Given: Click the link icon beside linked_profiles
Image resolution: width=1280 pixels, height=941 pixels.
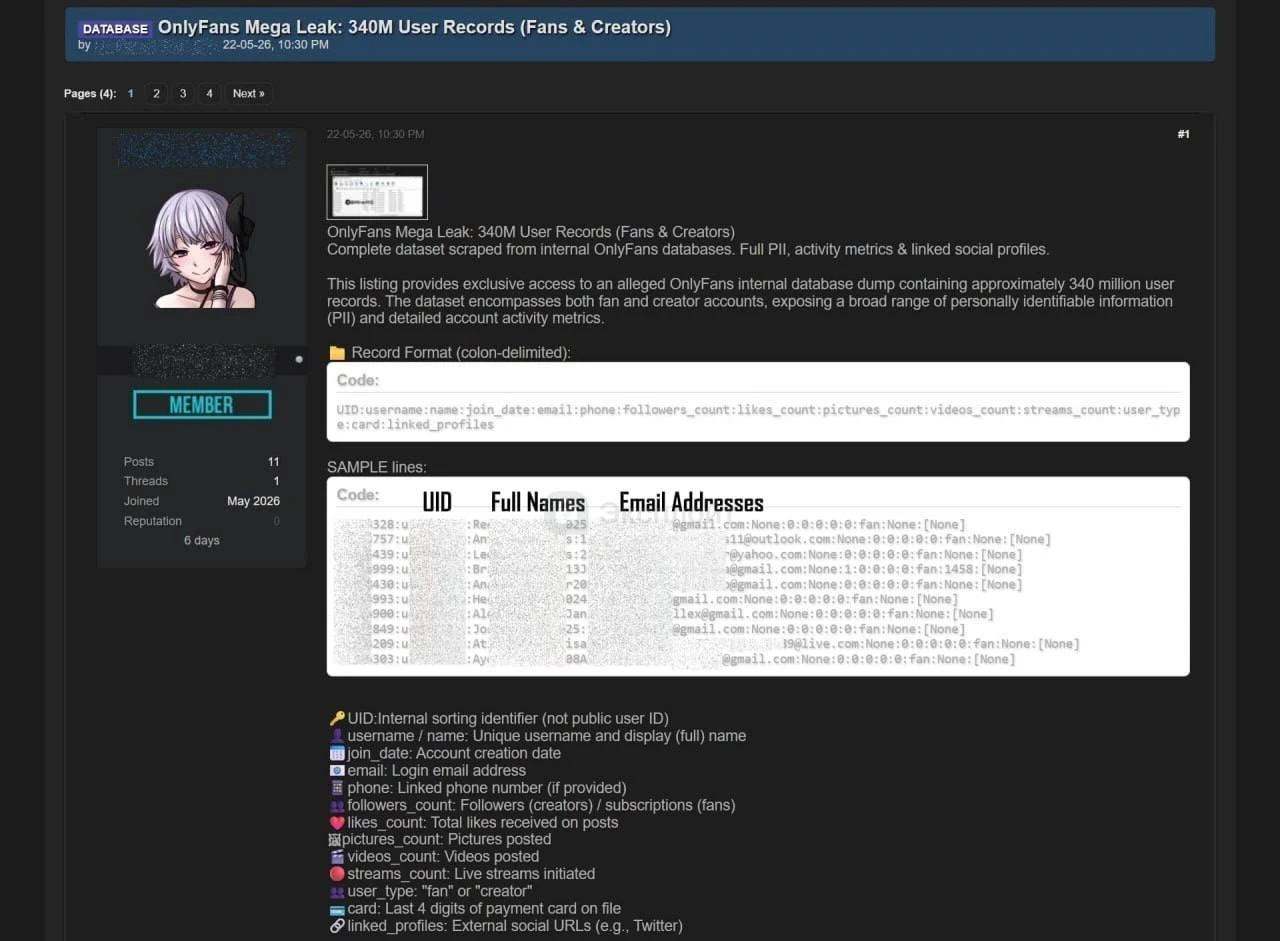Looking at the screenshot, I should coord(337,926).
